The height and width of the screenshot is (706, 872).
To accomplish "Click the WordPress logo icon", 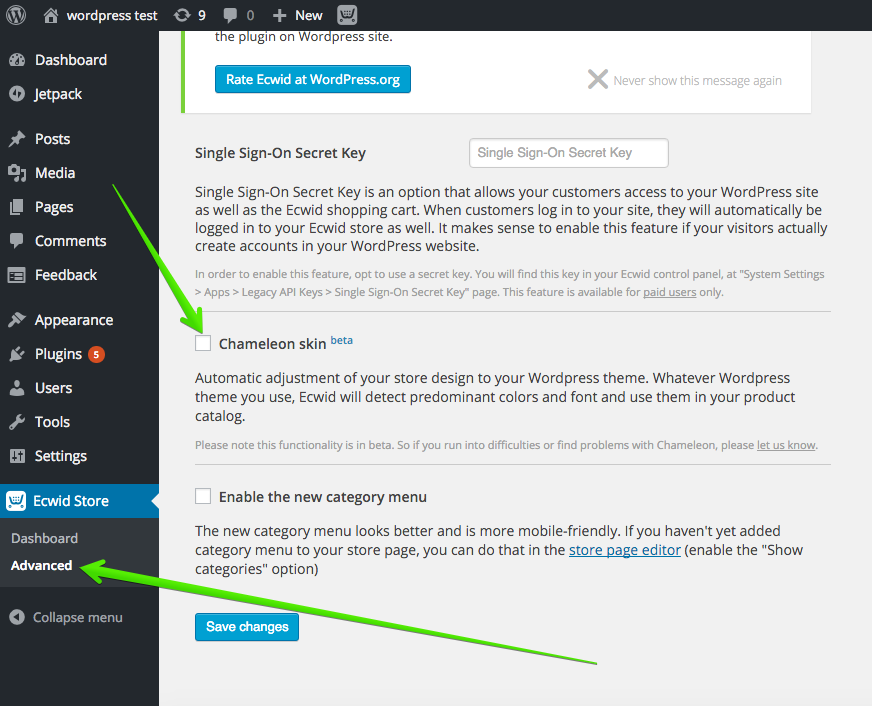I will 16,15.
